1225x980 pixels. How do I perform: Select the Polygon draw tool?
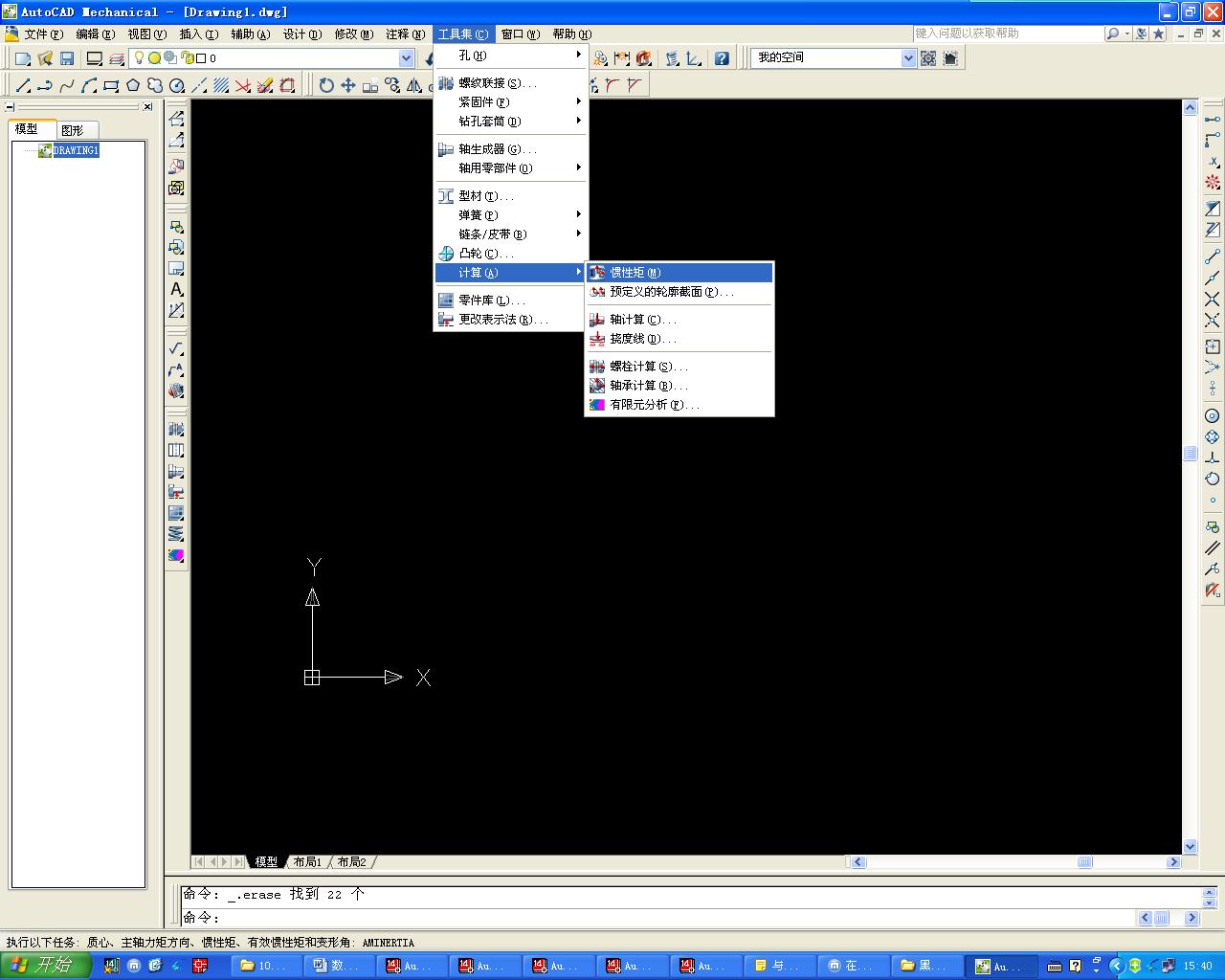[x=133, y=85]
